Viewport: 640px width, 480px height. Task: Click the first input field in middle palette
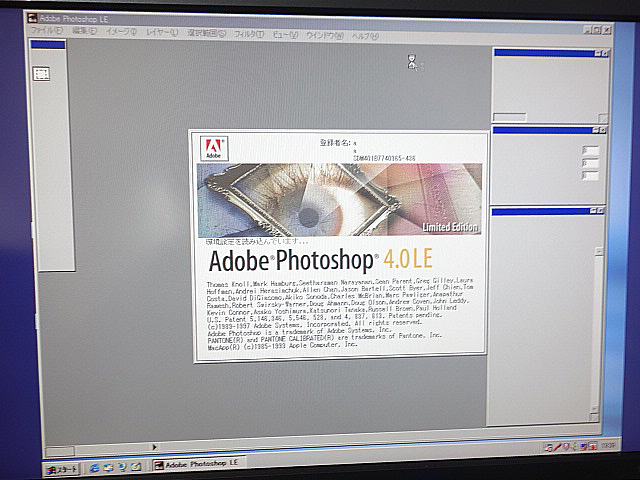(x=590, y=151)
